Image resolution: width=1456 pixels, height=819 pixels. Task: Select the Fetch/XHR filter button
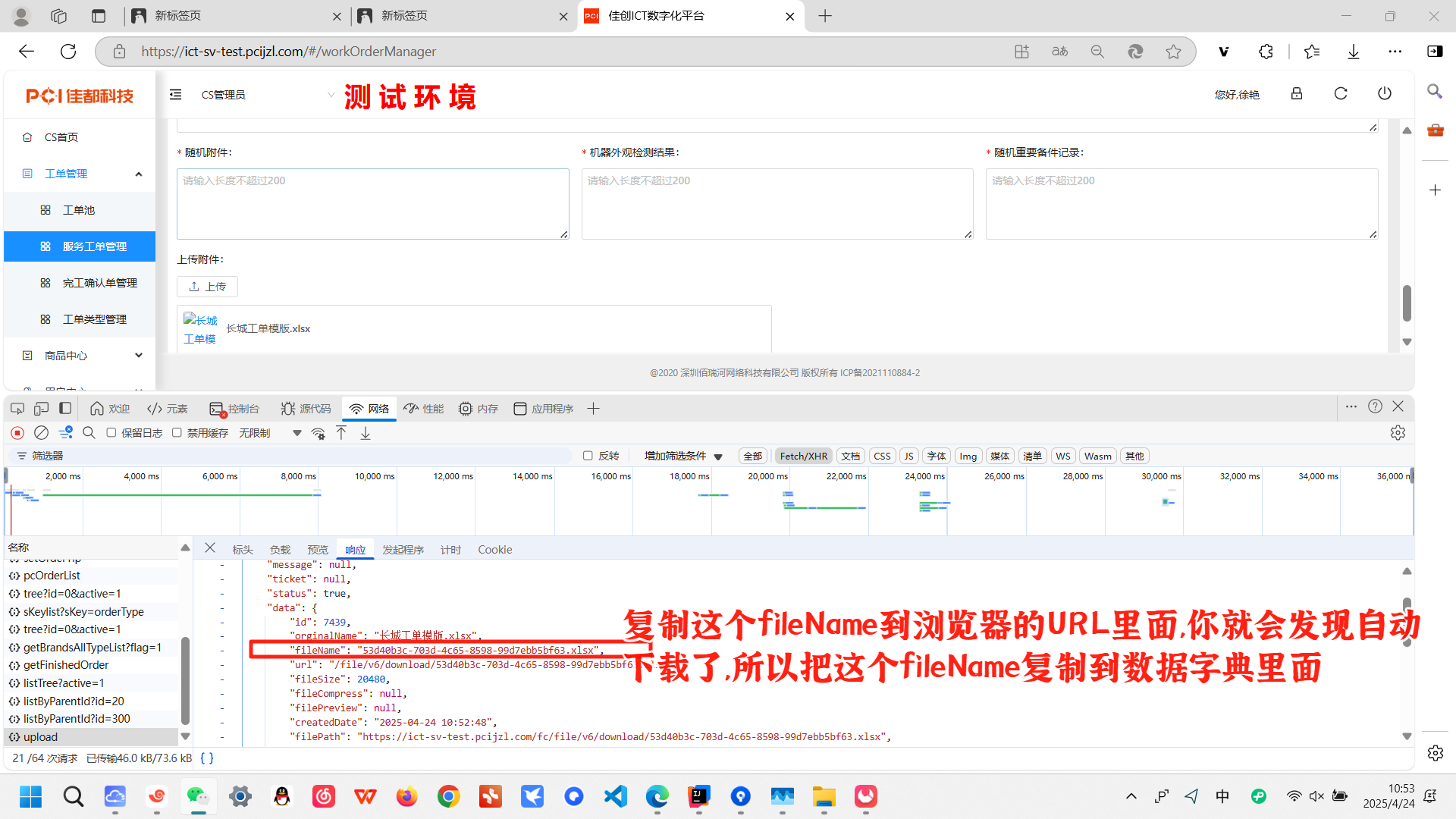(x=803, y=456)
